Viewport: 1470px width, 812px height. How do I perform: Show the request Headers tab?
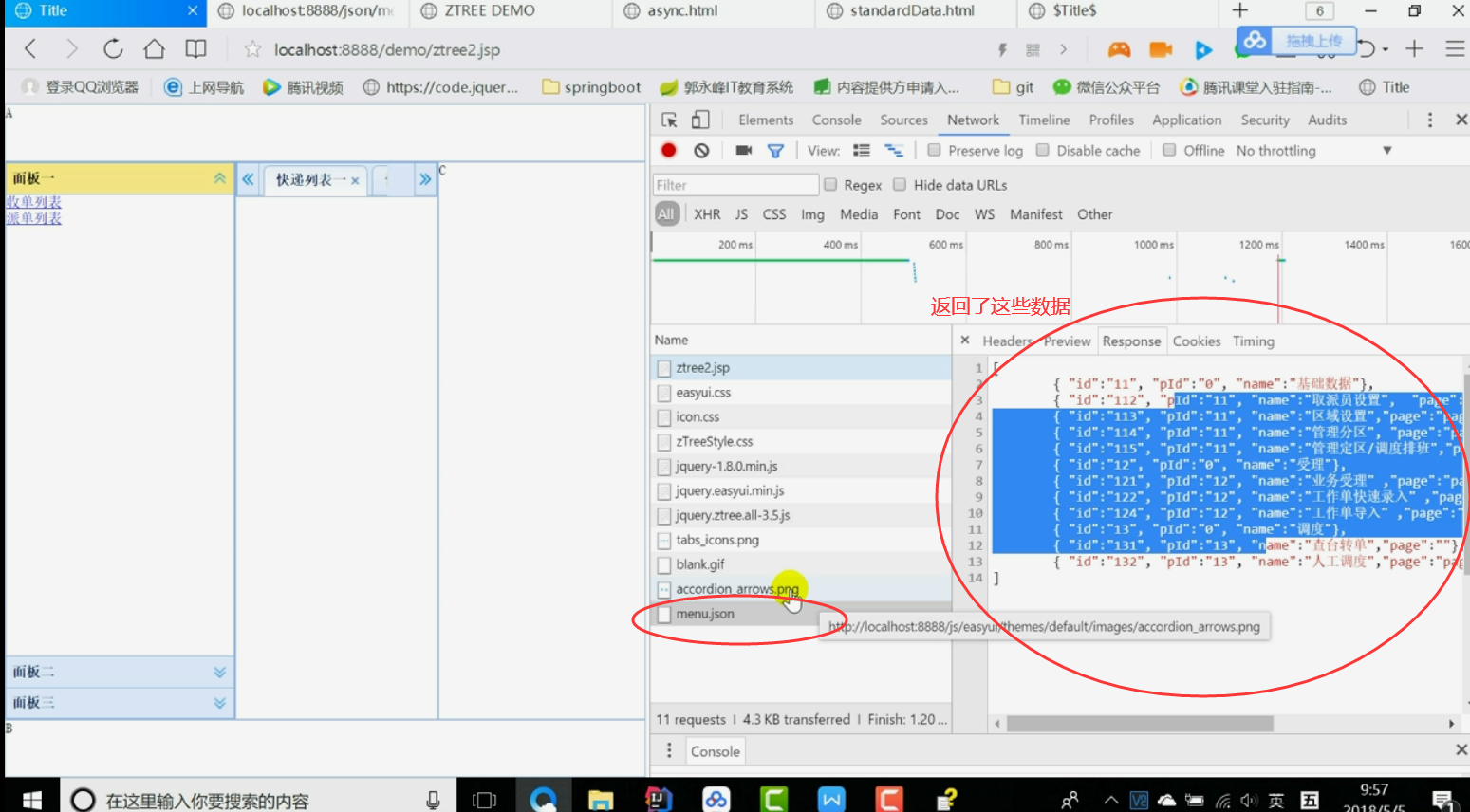1007,341
